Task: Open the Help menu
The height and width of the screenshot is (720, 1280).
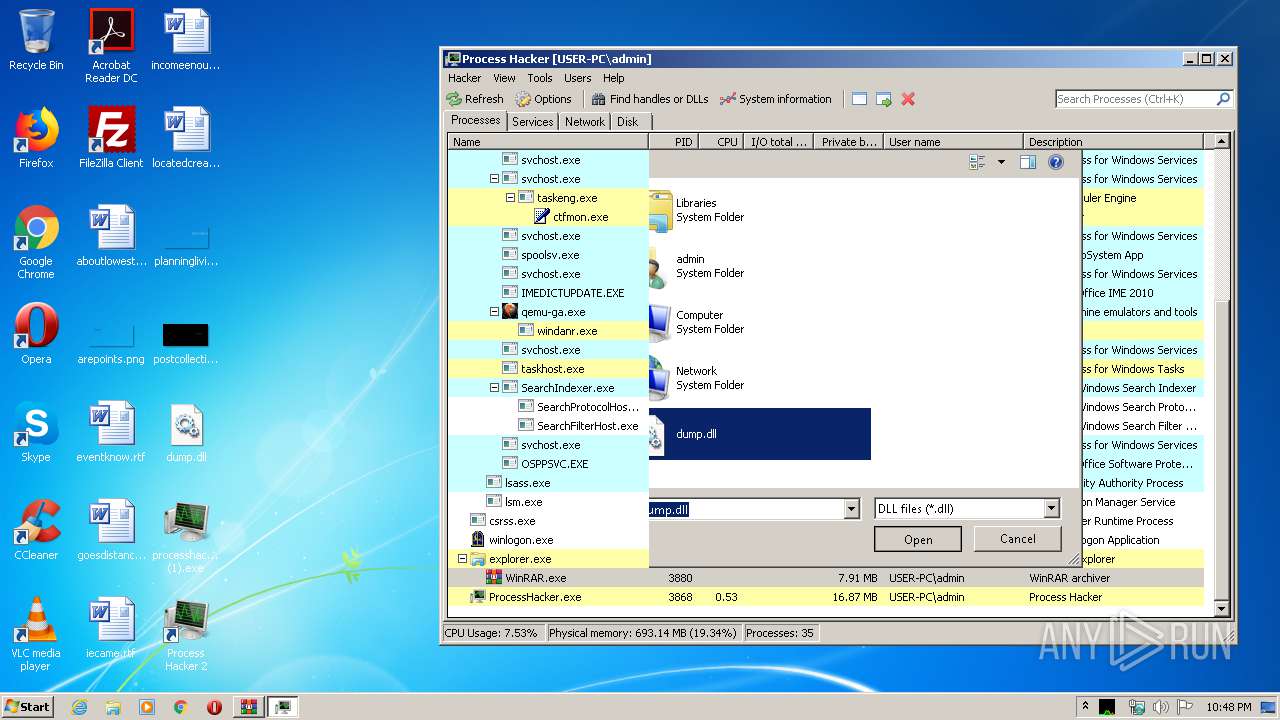Action: 614,78
